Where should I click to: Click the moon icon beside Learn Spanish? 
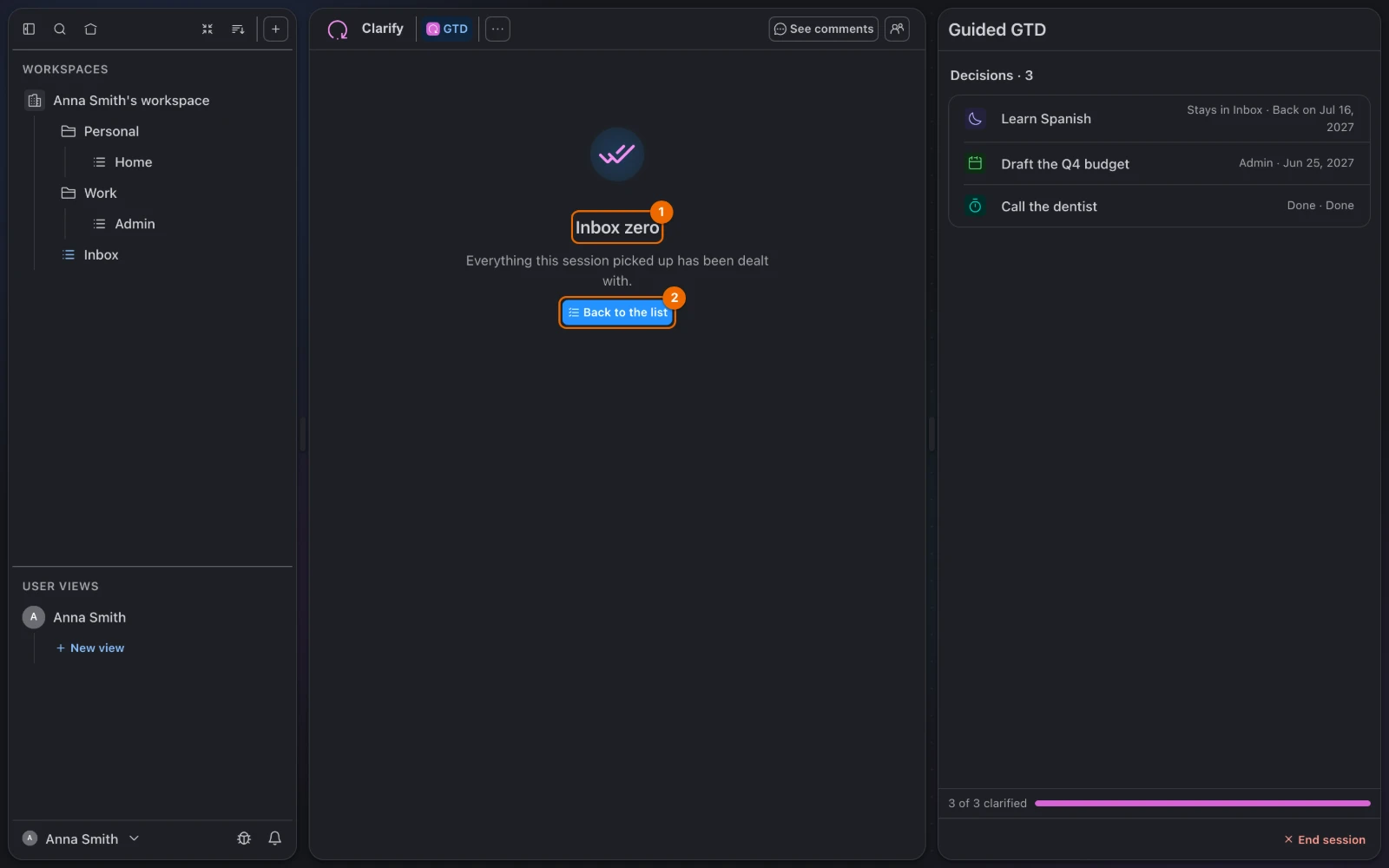coord(975,119)
